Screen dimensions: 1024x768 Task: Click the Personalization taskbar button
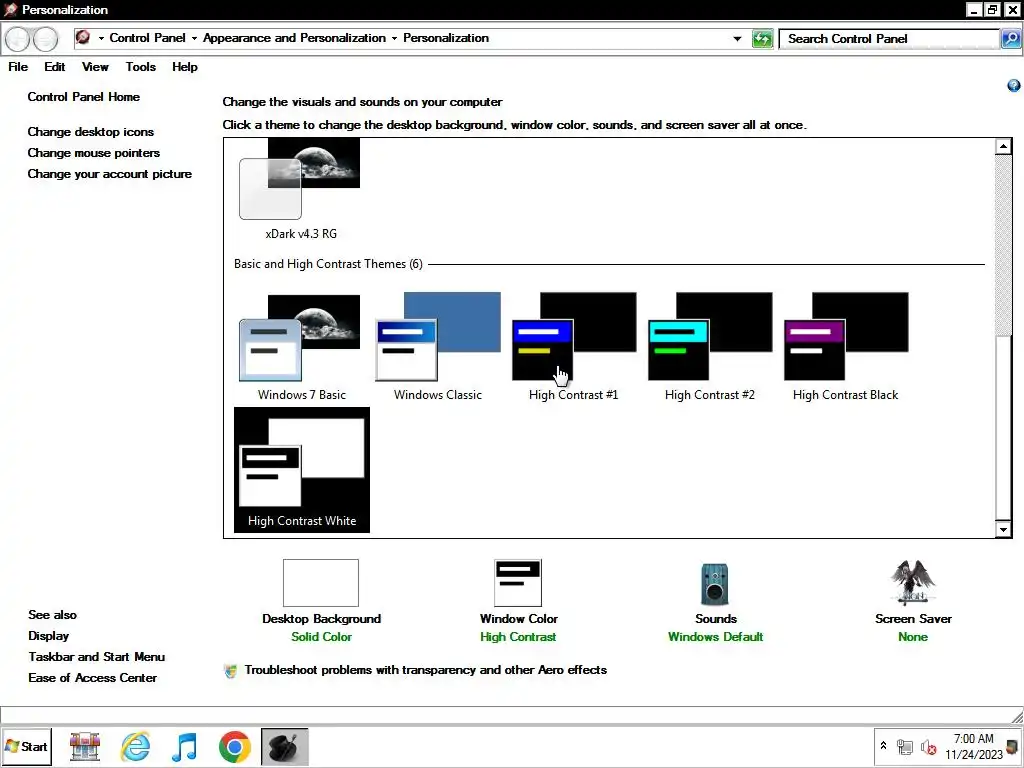coord(284,746)
